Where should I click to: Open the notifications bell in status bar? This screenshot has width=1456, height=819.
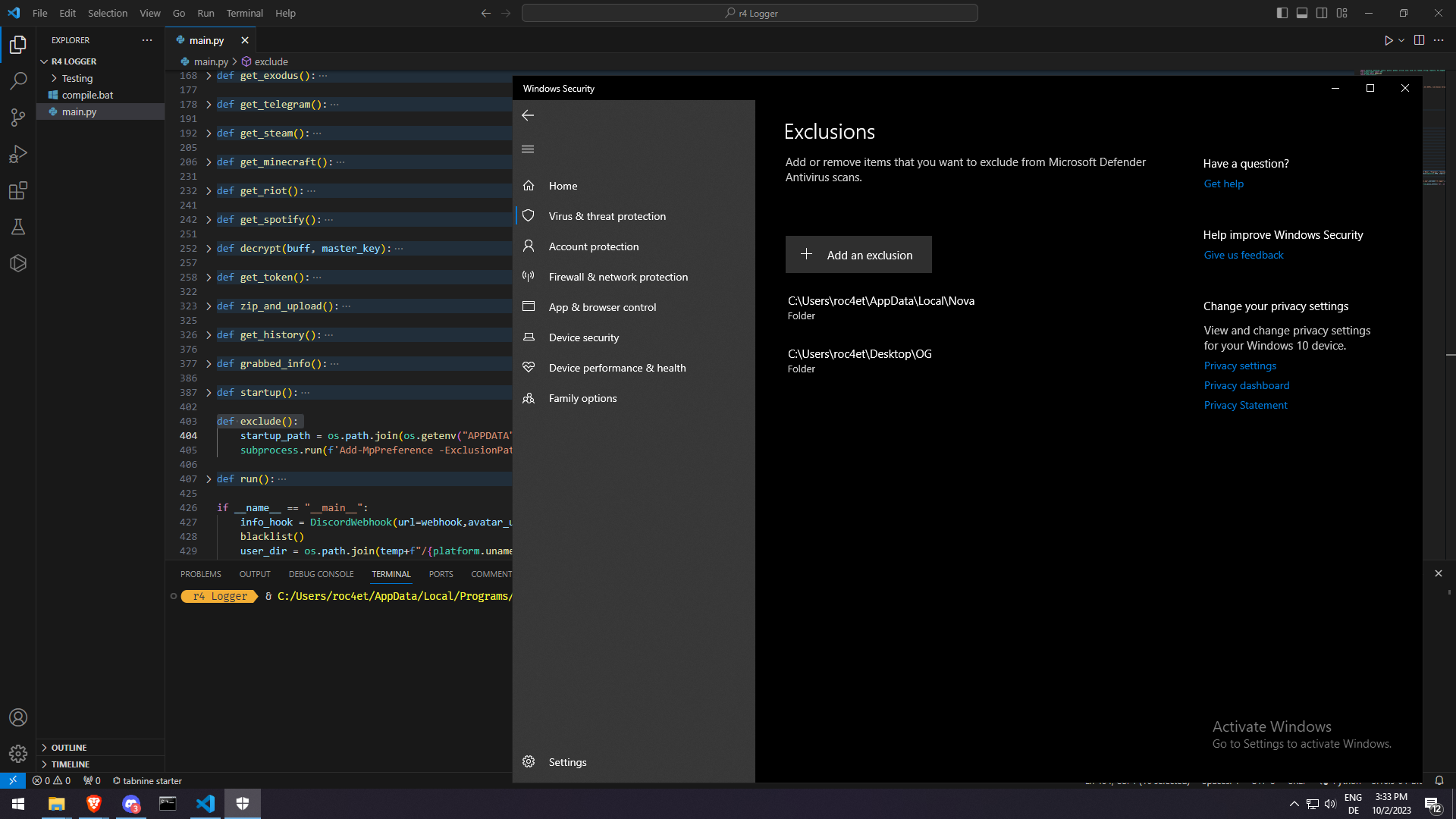pos(1439,780)
